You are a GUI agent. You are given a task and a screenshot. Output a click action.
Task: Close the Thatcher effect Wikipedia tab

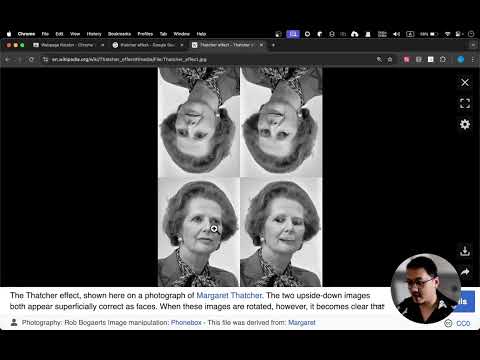point(261,45)
